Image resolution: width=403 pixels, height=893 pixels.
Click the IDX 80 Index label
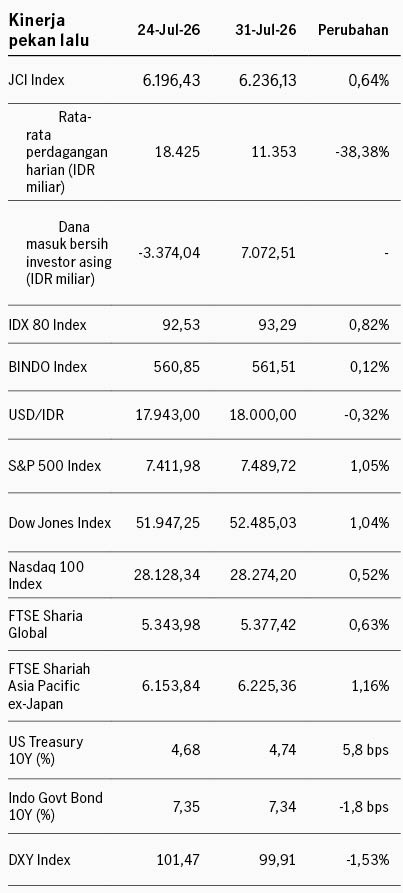pos(47,325)
